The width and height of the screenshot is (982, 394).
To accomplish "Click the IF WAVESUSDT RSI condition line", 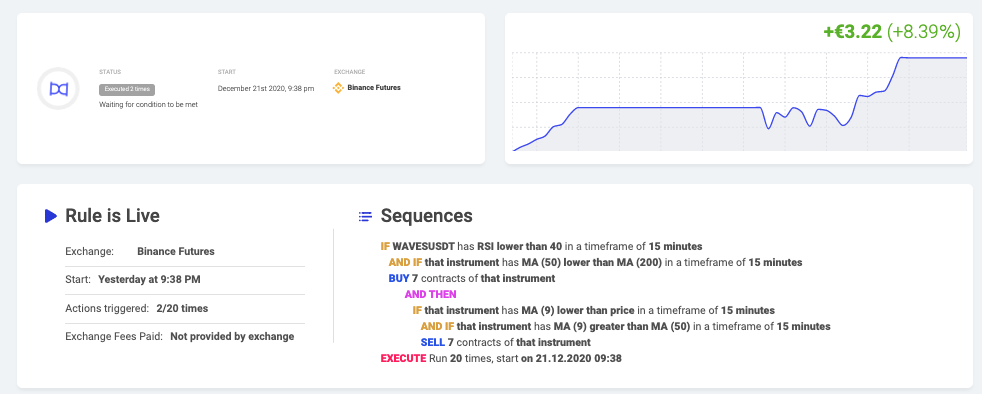I will pos(541,246).
